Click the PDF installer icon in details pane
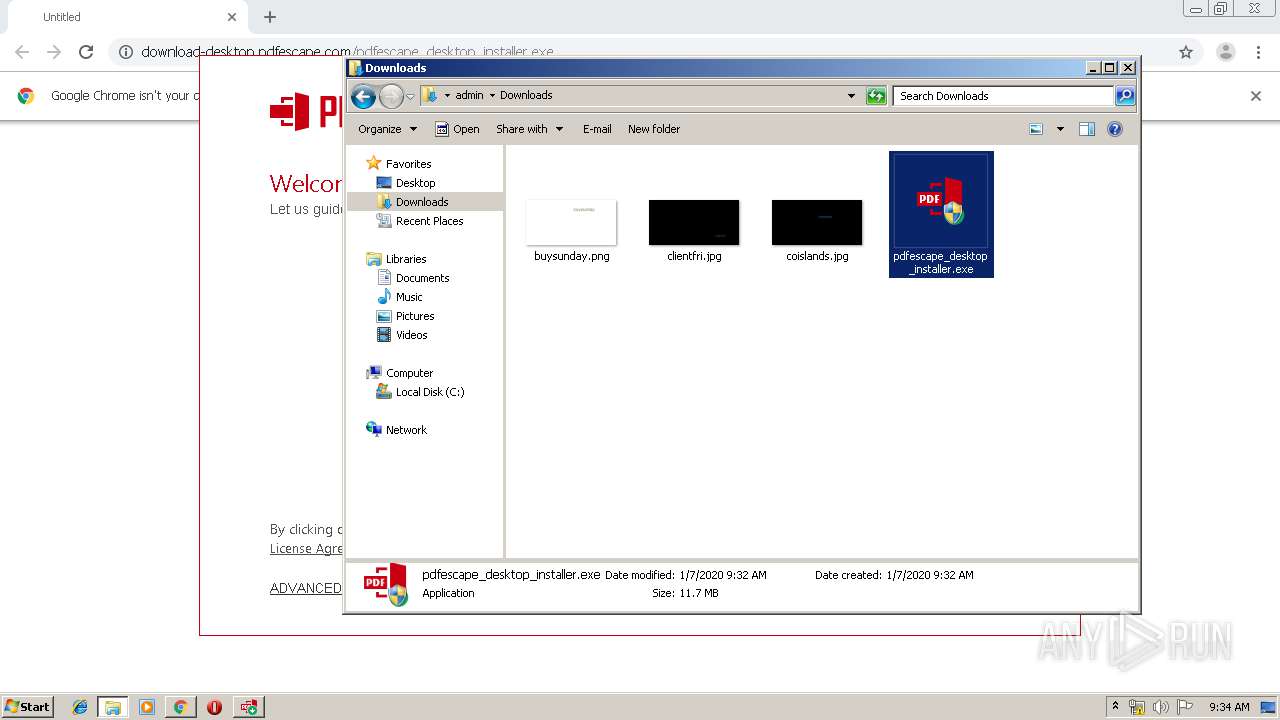This screenshot has width=1280, height=720. click(x=386, y=584)
